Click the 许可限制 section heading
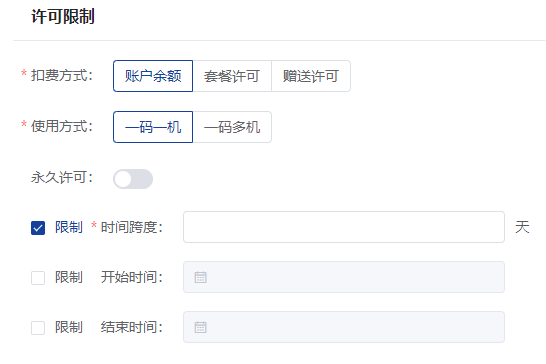Screen dimensions: 546x364 [x=63, y=16]
